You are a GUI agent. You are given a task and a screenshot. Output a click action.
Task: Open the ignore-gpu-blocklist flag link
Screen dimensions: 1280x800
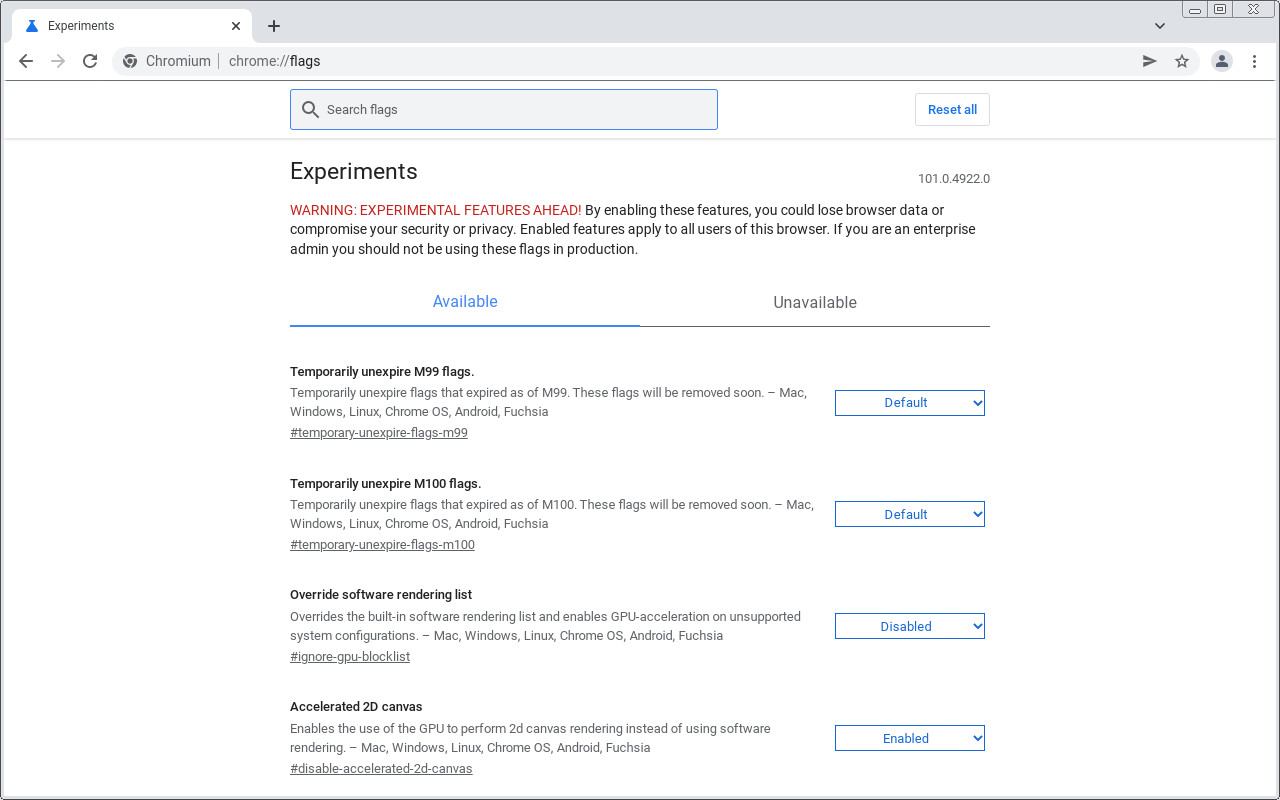click(x=349, y=656)
